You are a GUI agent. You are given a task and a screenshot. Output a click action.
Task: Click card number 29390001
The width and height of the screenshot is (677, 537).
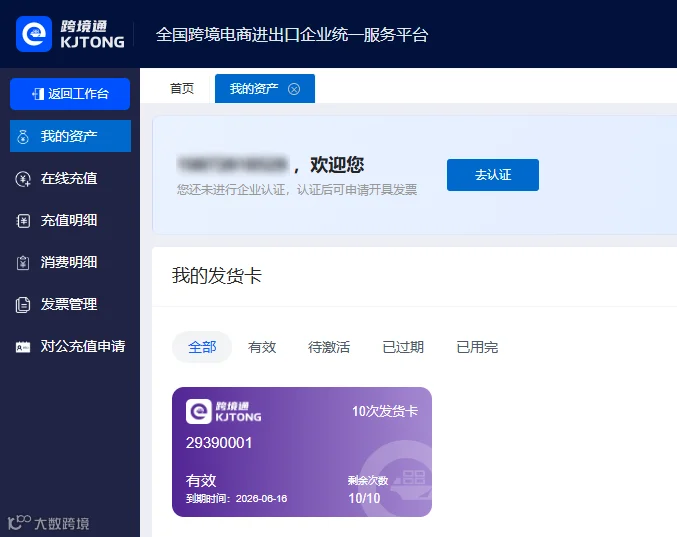click(219, 443)
